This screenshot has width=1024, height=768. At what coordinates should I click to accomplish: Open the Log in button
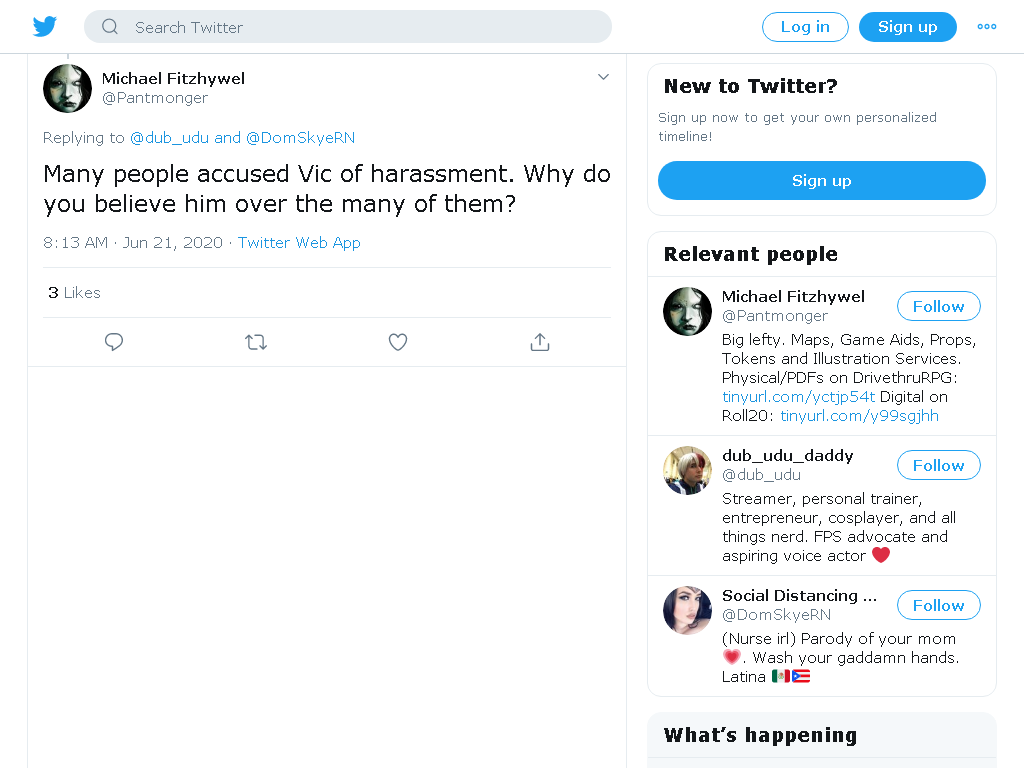click(805, 27)
